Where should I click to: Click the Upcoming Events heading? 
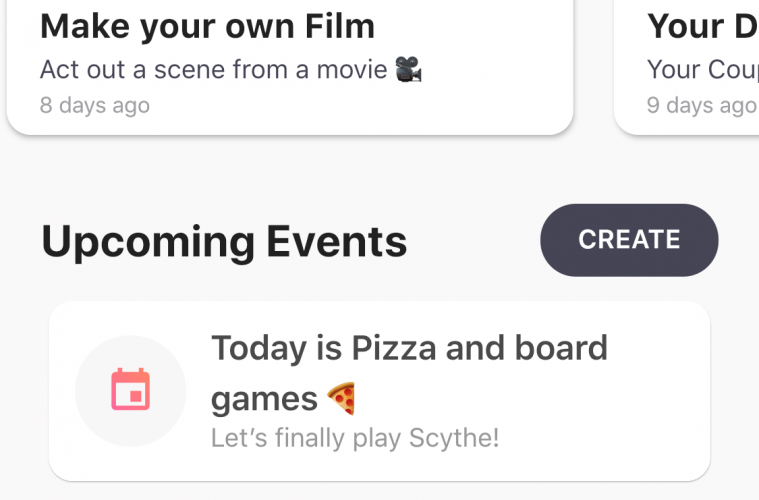coord(224,241)
